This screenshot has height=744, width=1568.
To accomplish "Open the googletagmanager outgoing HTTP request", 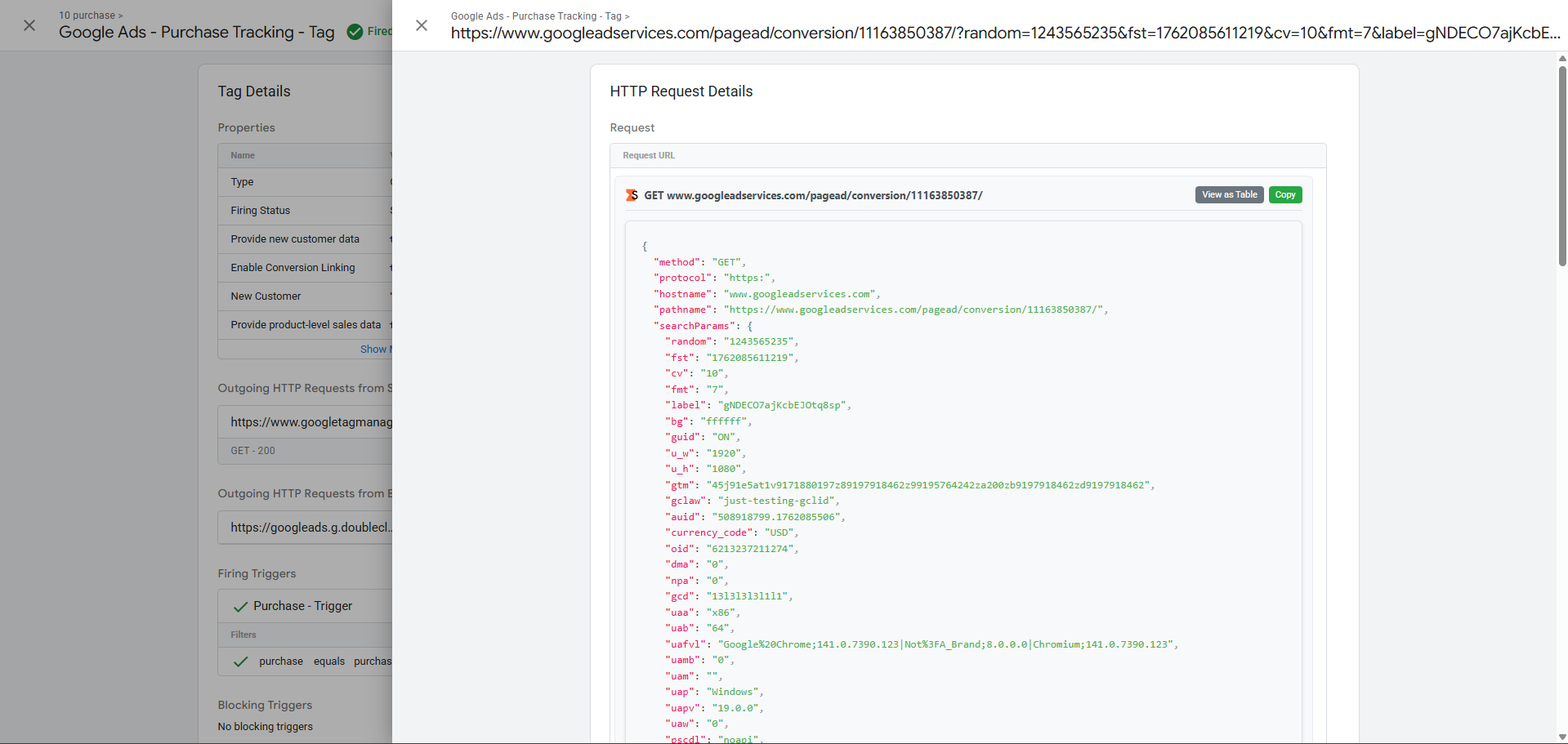I will point(310,422).
